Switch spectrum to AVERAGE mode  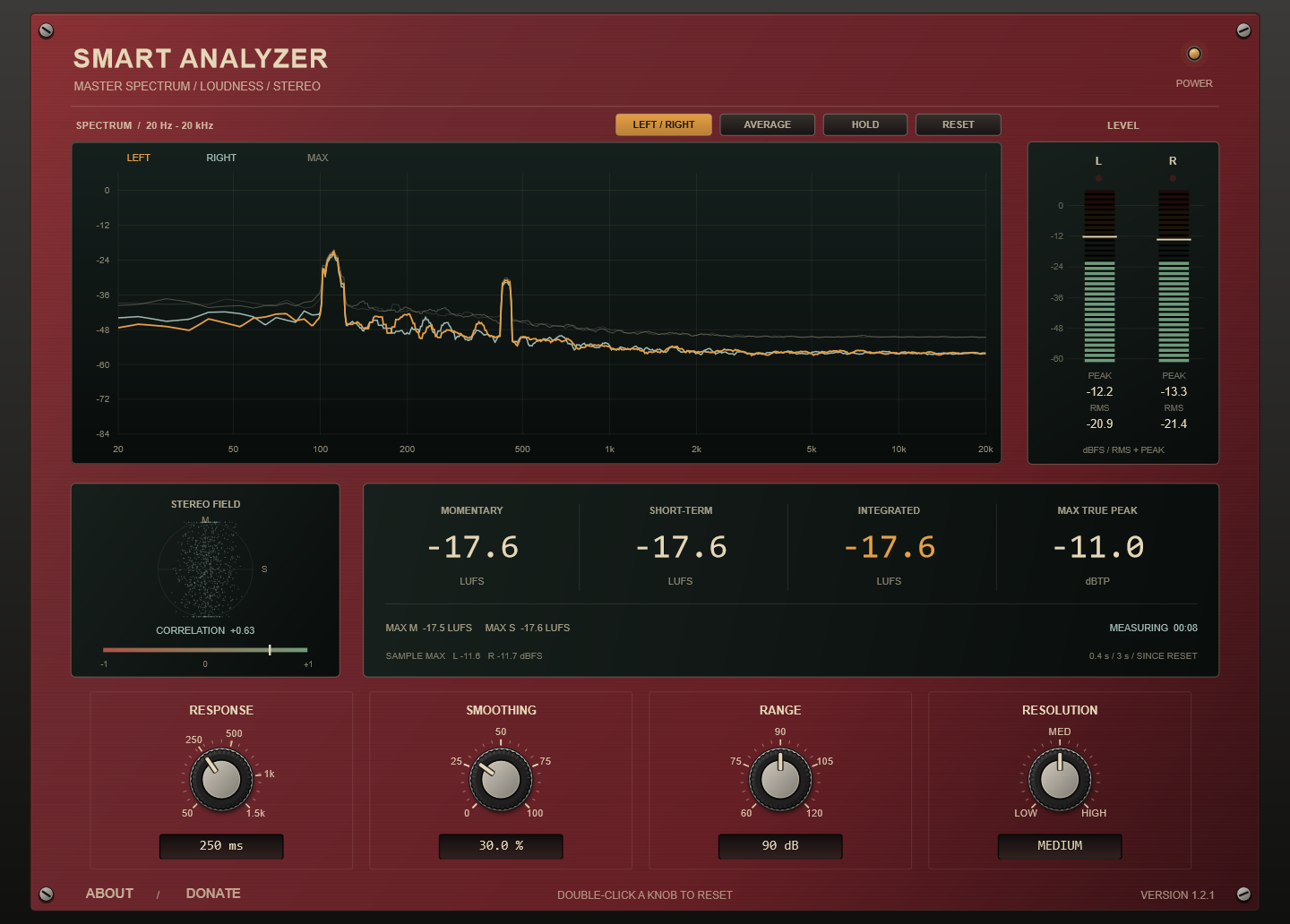point(768,124)
